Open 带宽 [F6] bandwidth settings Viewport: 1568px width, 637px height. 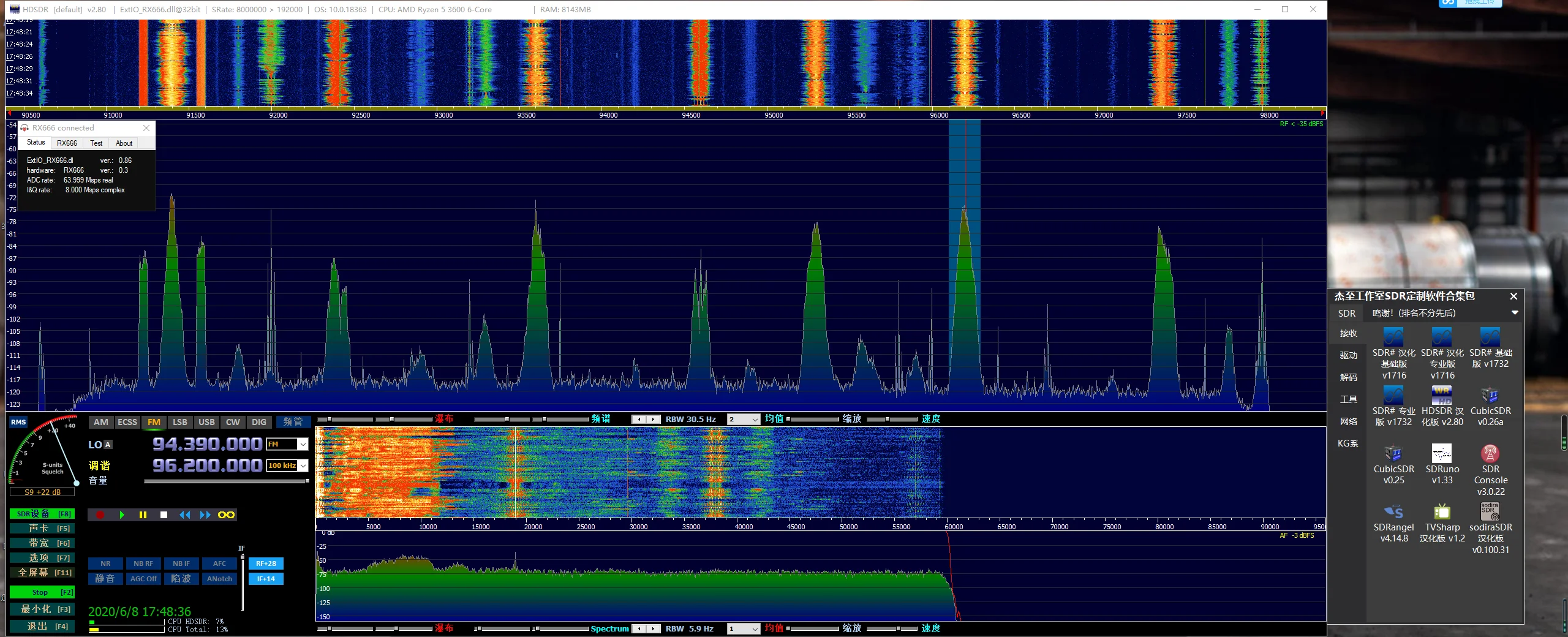42,543
